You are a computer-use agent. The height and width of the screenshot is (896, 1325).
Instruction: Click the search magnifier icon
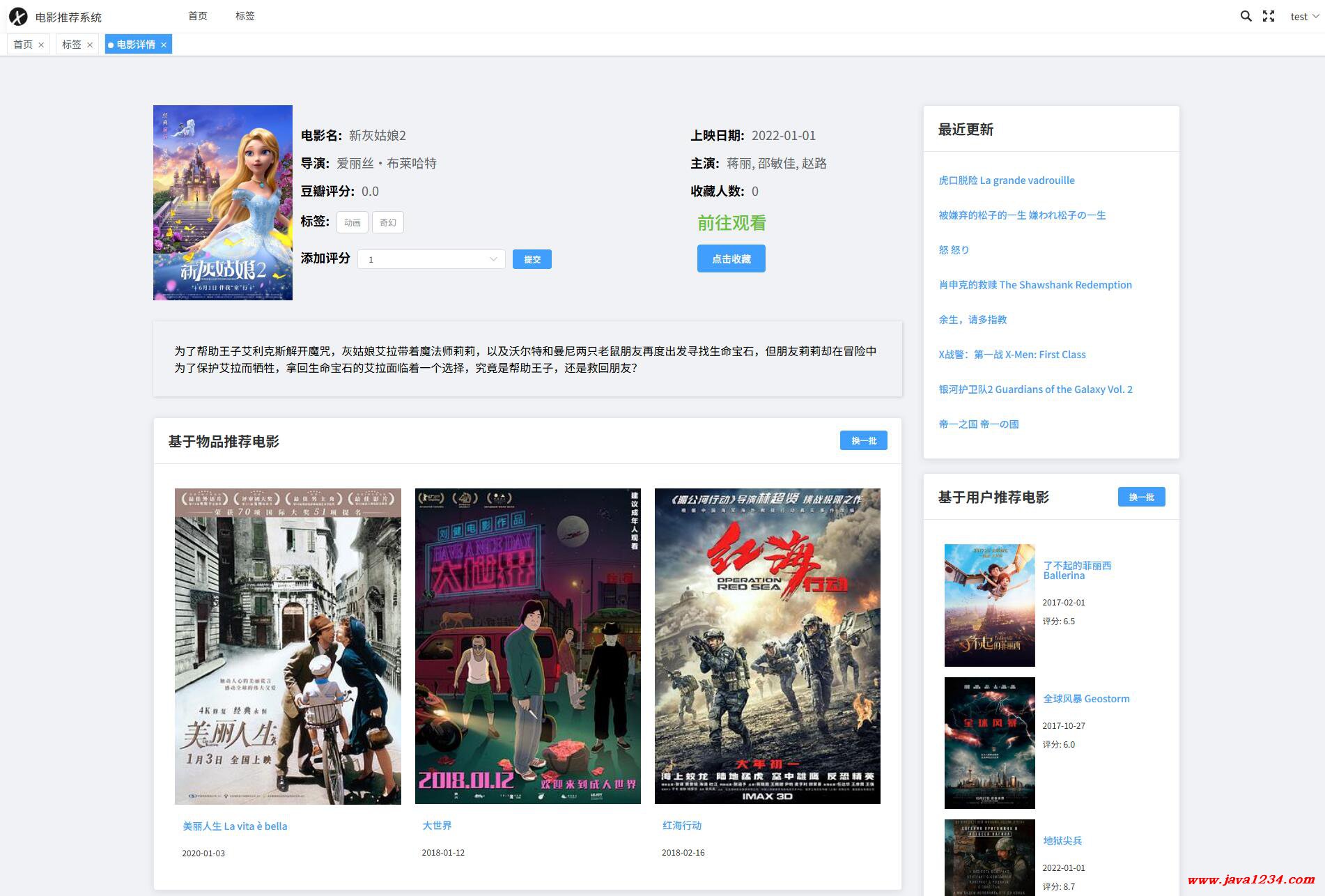point(1246,16)
